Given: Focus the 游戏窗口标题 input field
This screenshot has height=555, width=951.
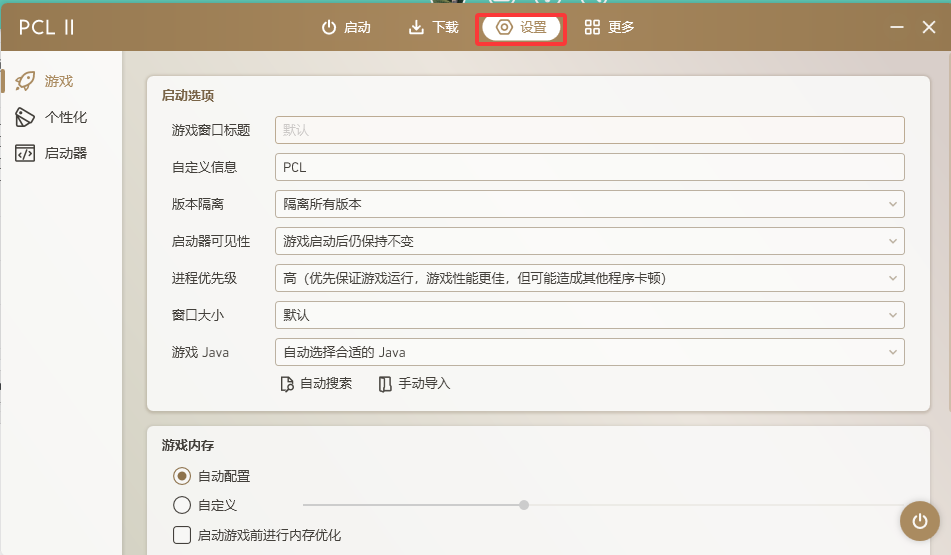Looking at the screenshot, I should [x=590, y=130].
